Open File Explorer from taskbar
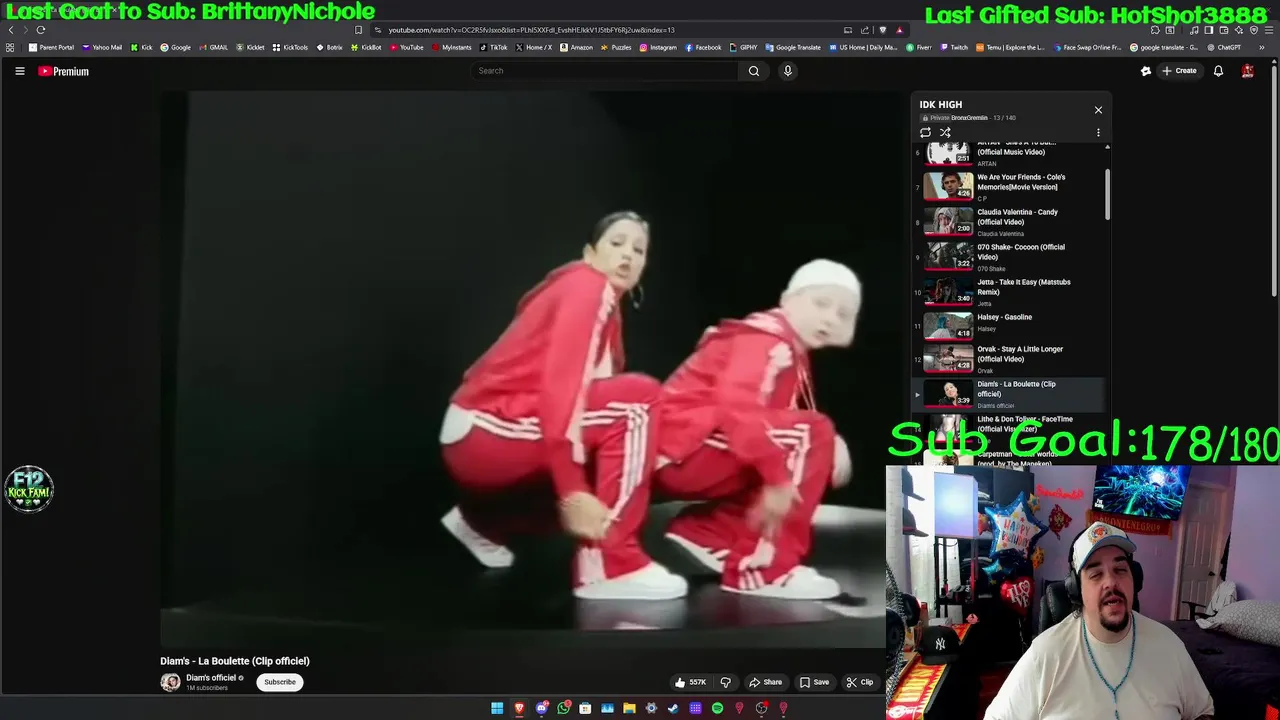This screenshot has width=1280, height=720. [629, 708]
